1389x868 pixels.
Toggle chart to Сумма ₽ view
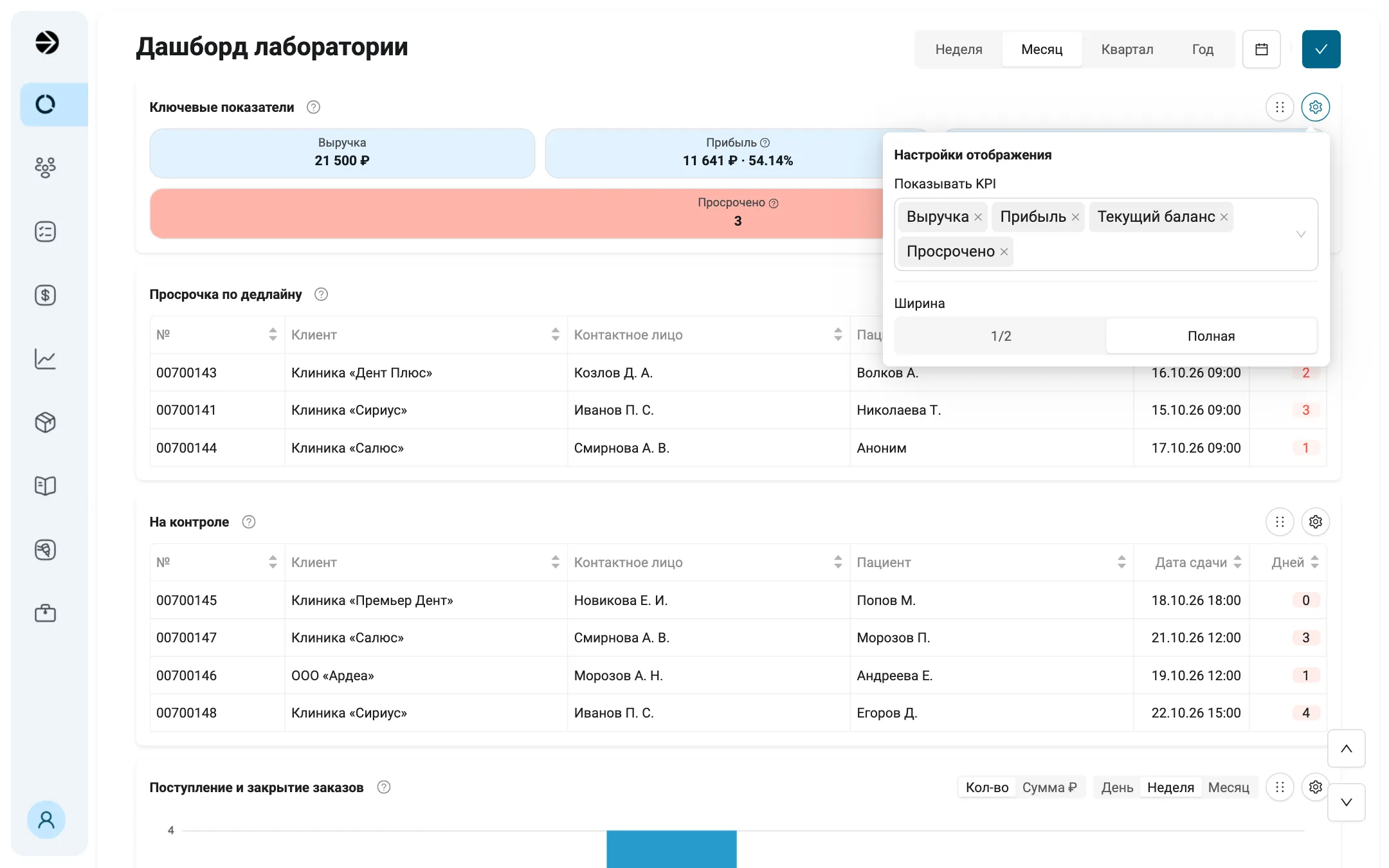(1049, 787)
